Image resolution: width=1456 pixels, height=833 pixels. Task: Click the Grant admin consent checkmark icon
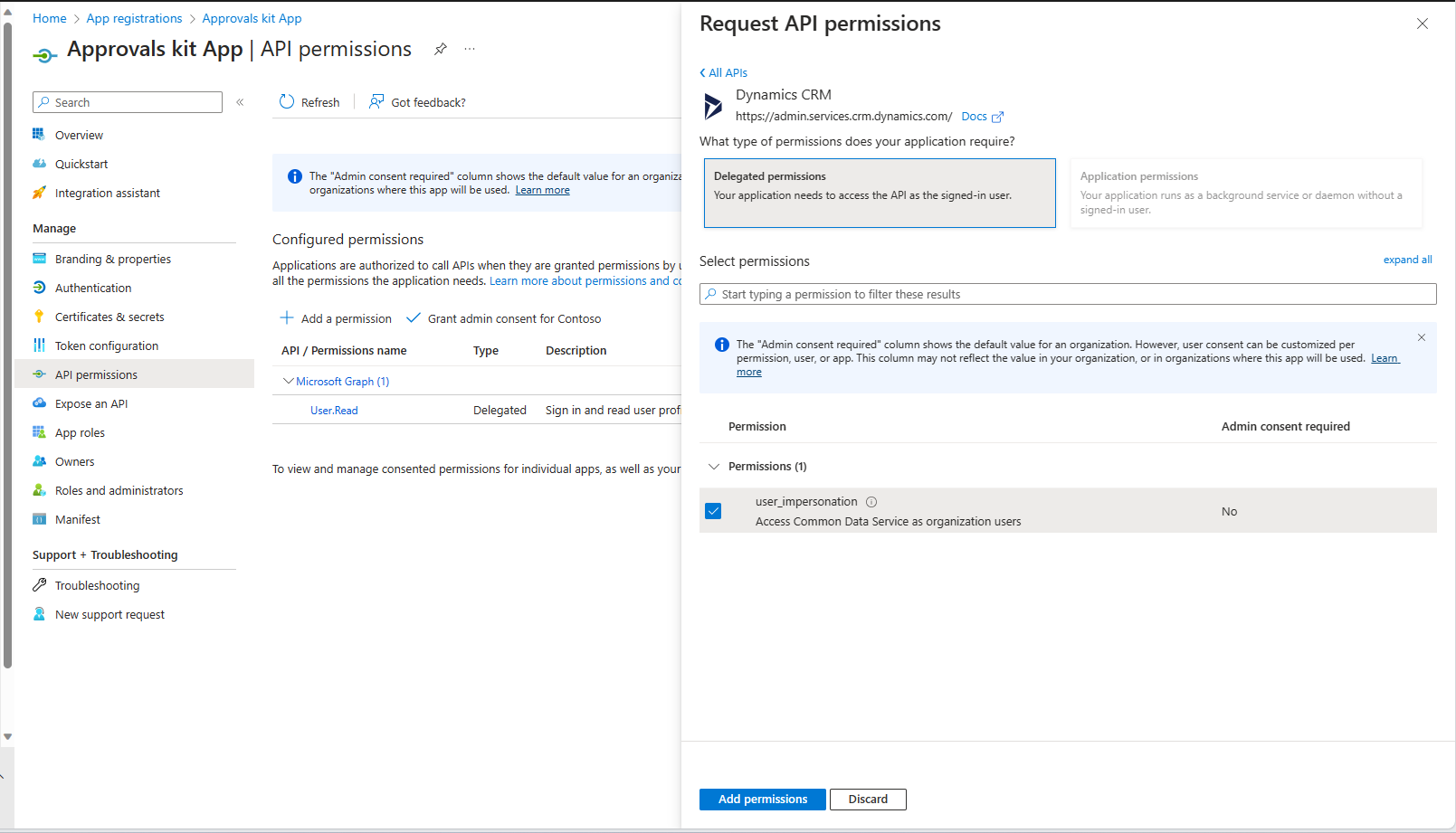(414, 317)
